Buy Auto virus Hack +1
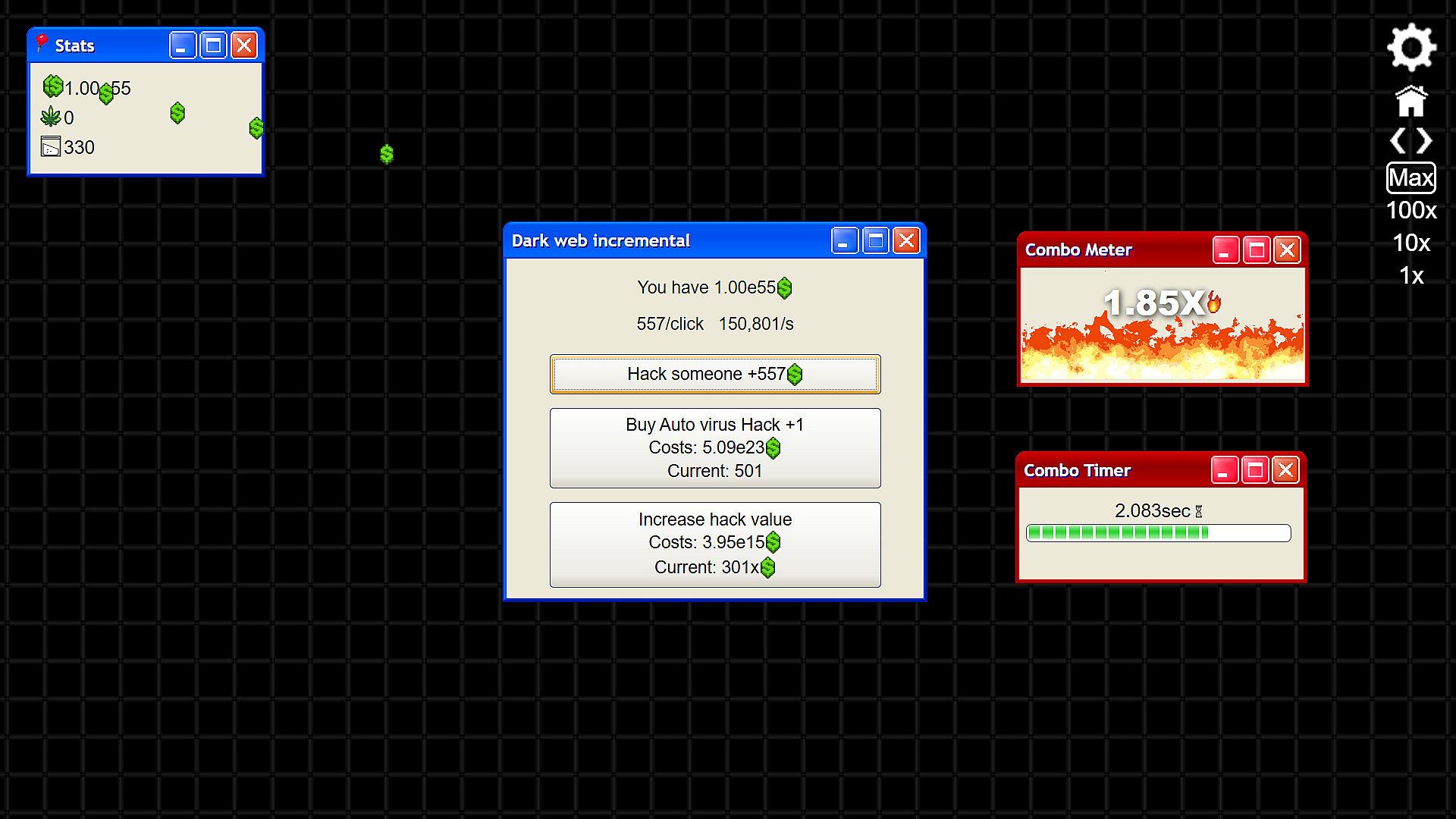1456x819 pixels. click(x=714, y=447)
